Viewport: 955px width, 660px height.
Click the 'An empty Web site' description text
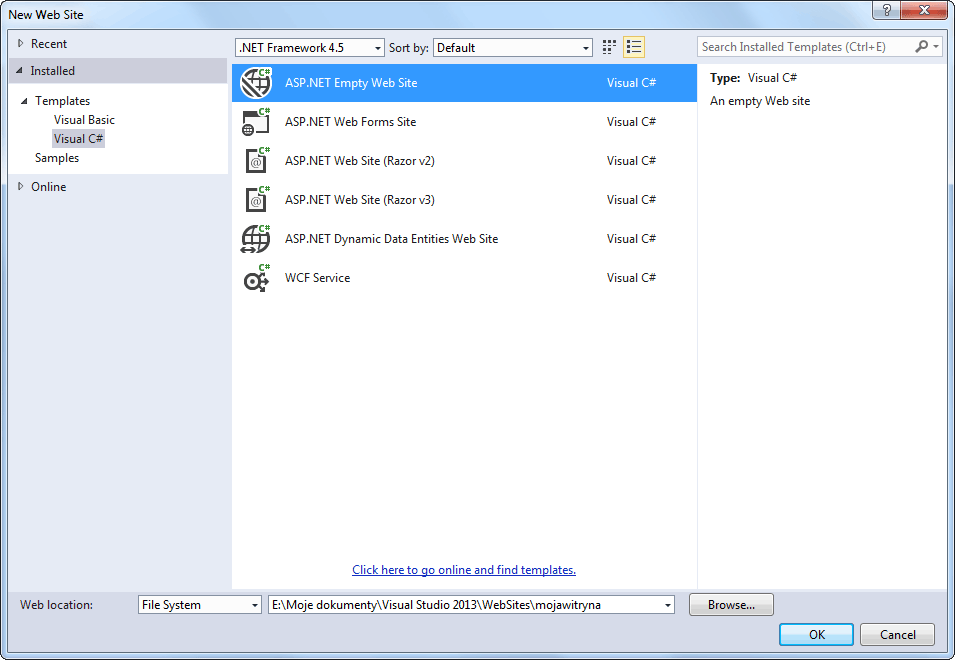(x=760, y=101)
